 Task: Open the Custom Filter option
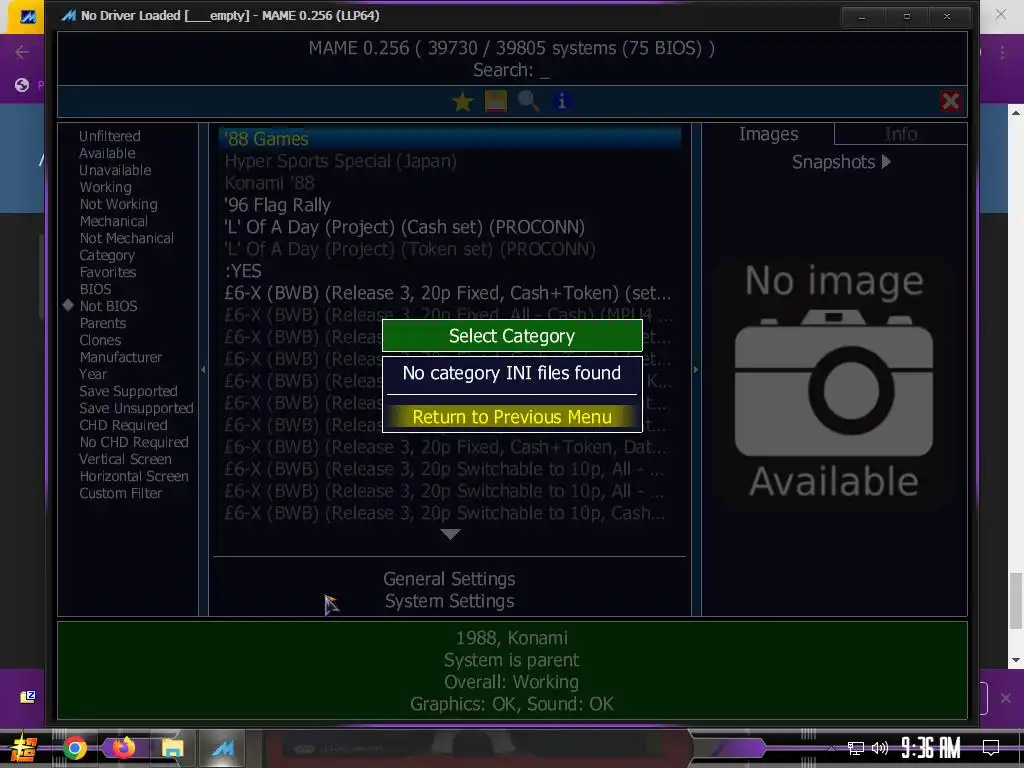pyautogui.click(x=120, y=492)
